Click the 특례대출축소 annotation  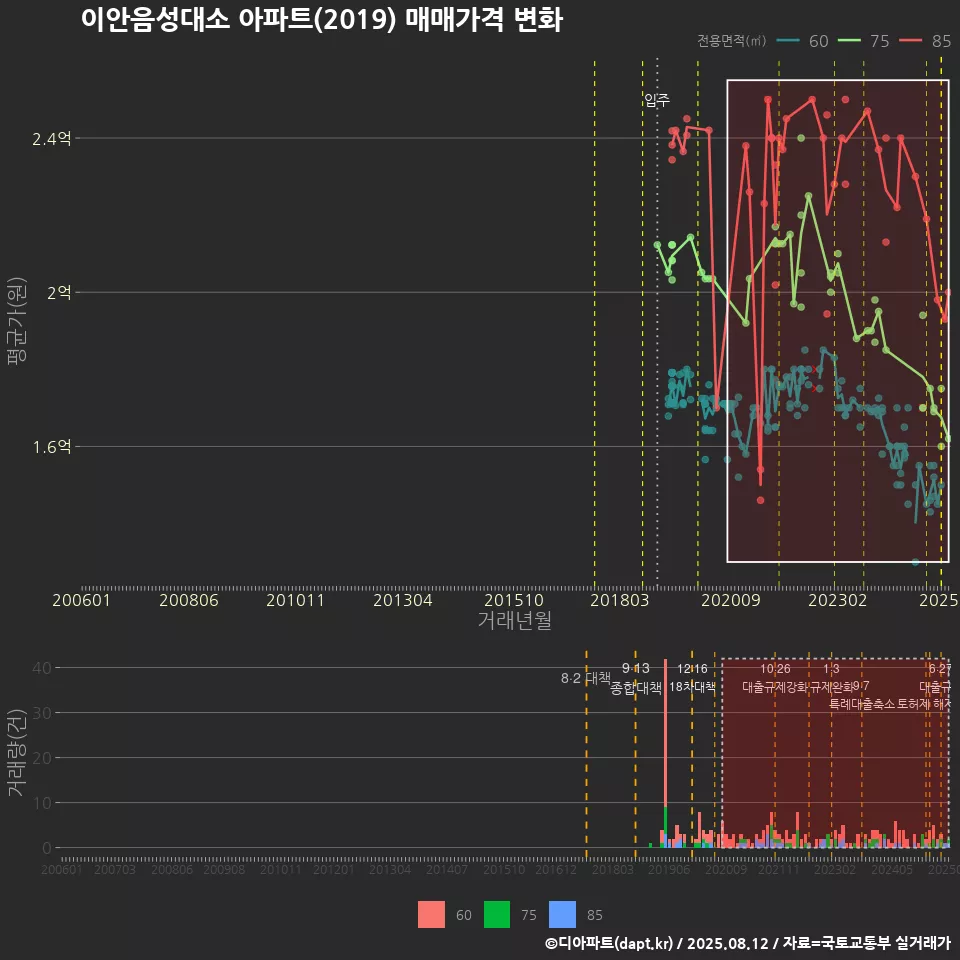point(862,704)
